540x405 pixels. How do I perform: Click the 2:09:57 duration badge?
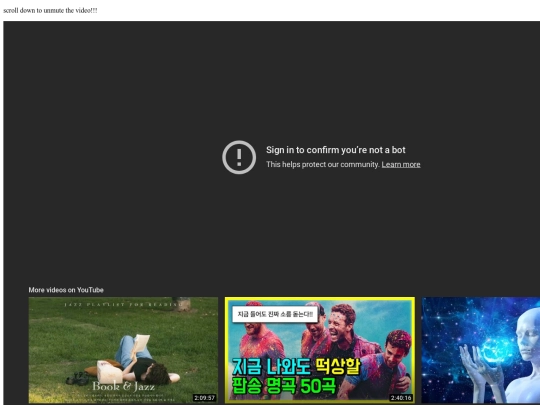(x=205, y=398)
